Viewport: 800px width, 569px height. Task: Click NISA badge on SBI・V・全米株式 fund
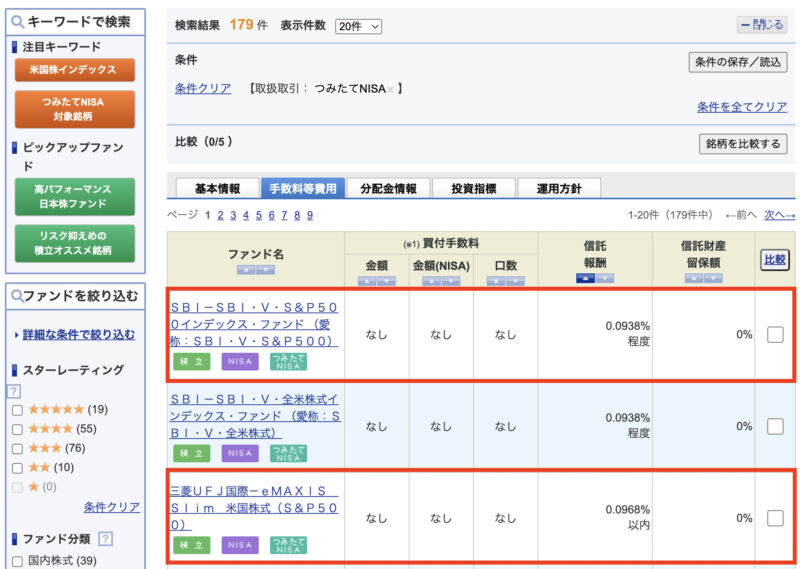click(240, 453)
